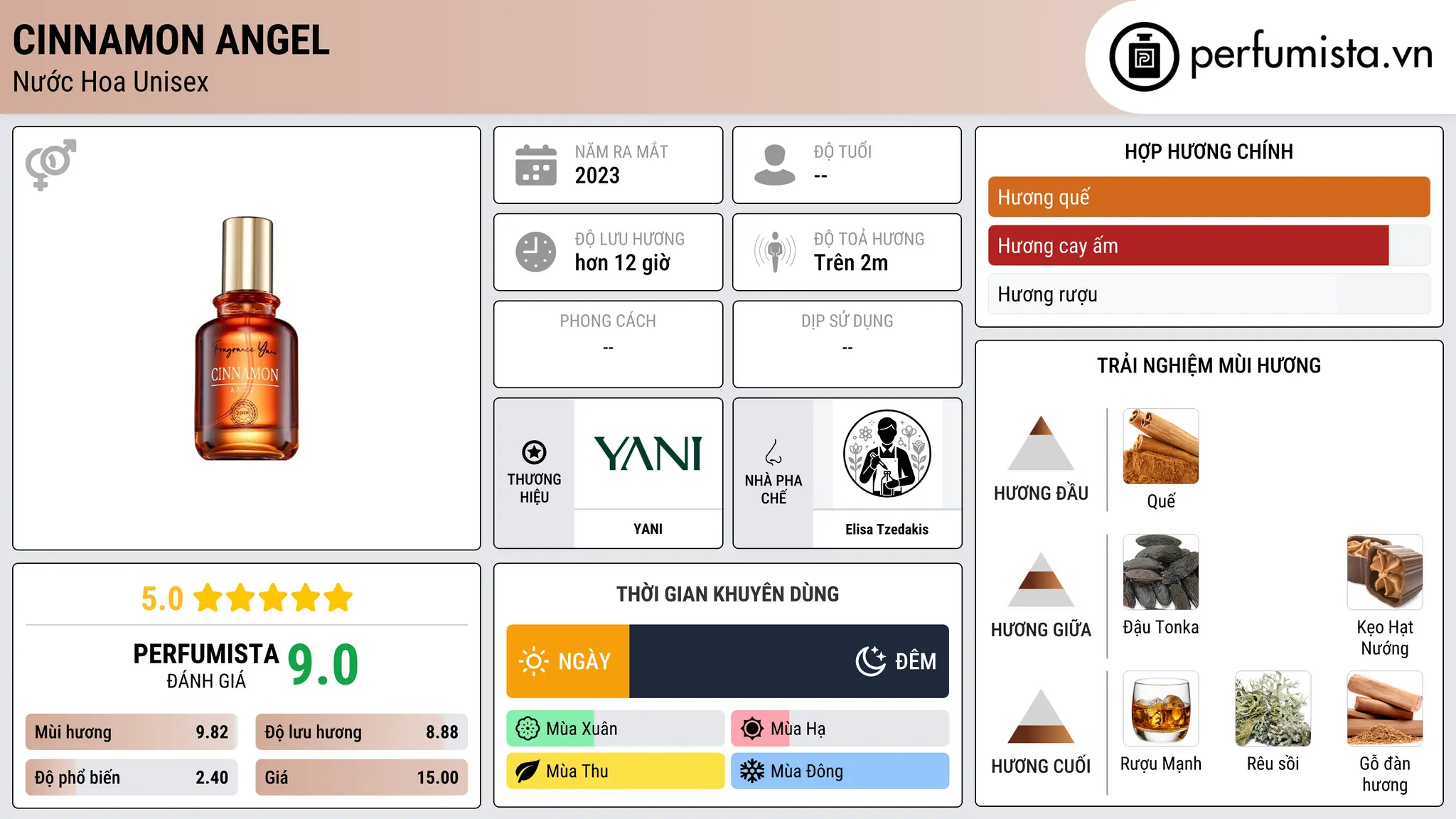This screenshot has height=819, width=1456.
Task: Click the Hương rượu accord bar
Action: click(x=1209, y=294)
